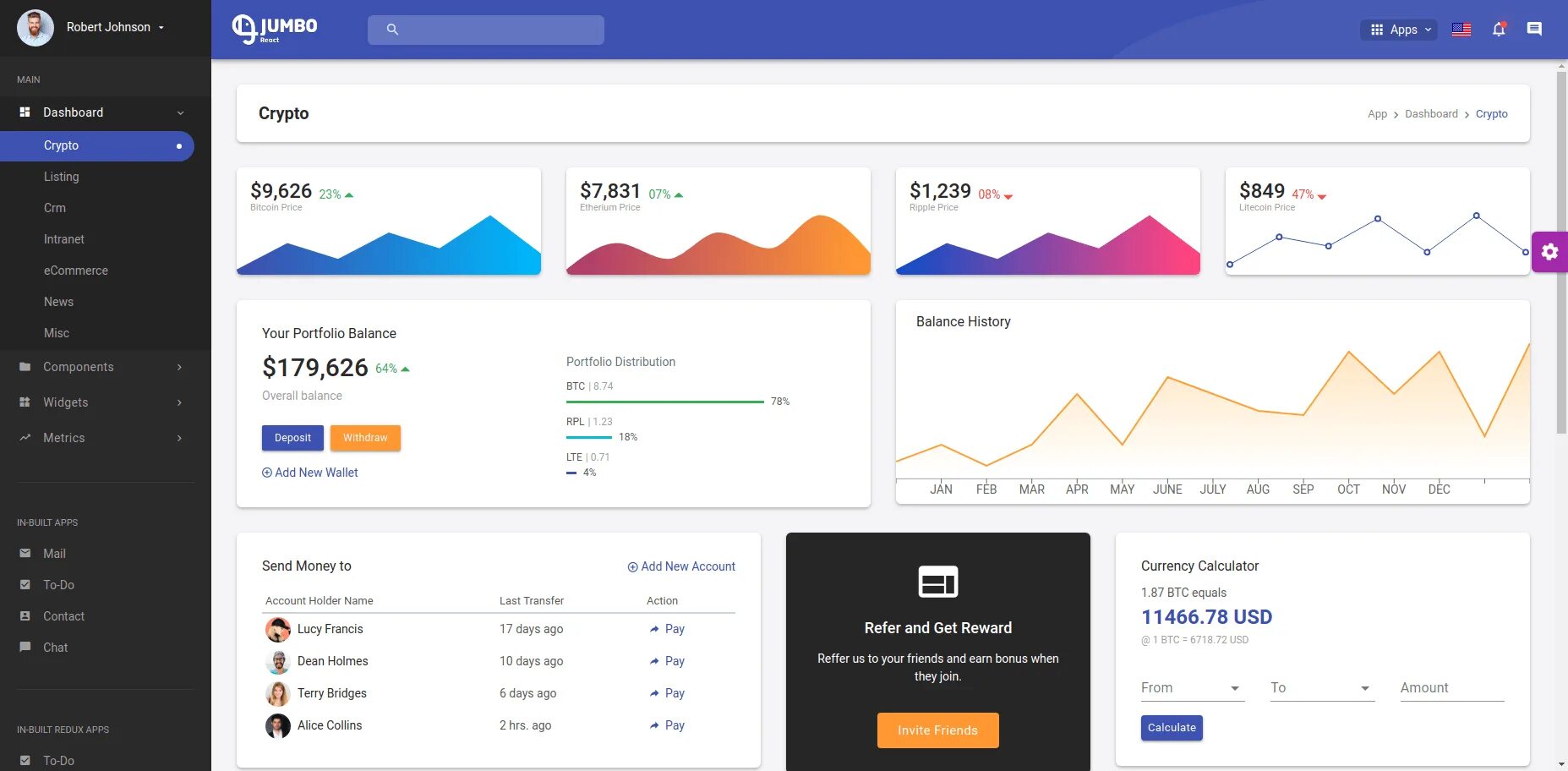Click the Add New Account link
This screenshot has height=771, width=1568.
point(681,566)
